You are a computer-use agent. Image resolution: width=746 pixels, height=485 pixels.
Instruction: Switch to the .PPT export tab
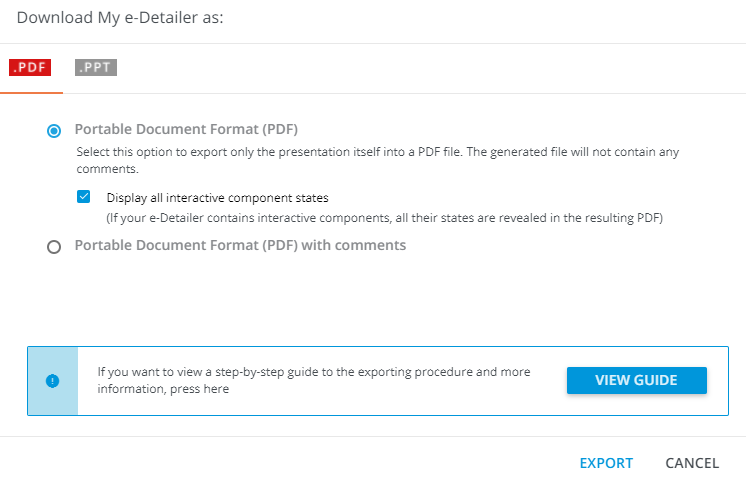[x=96, y=69]
